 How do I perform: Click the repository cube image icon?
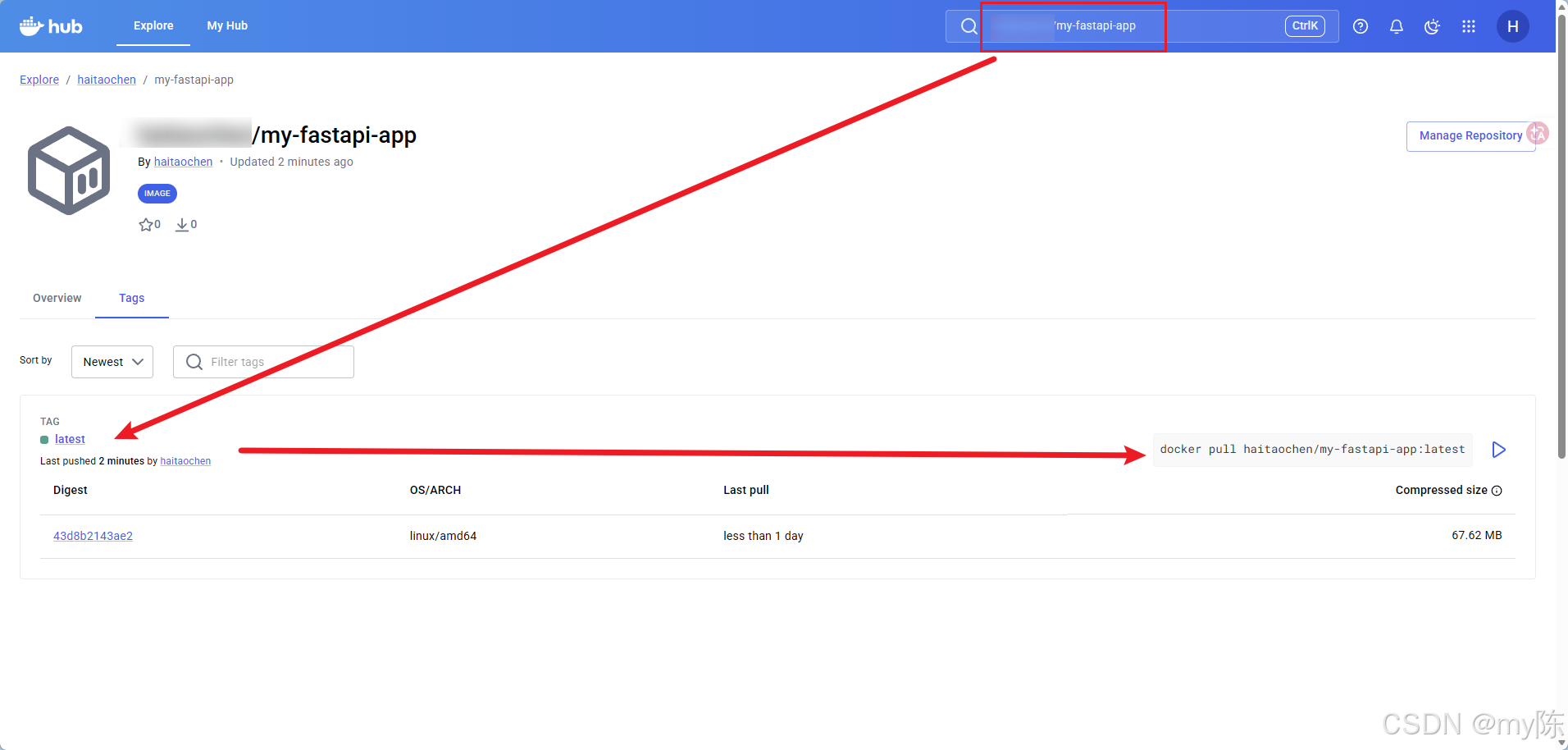[69, 170]
